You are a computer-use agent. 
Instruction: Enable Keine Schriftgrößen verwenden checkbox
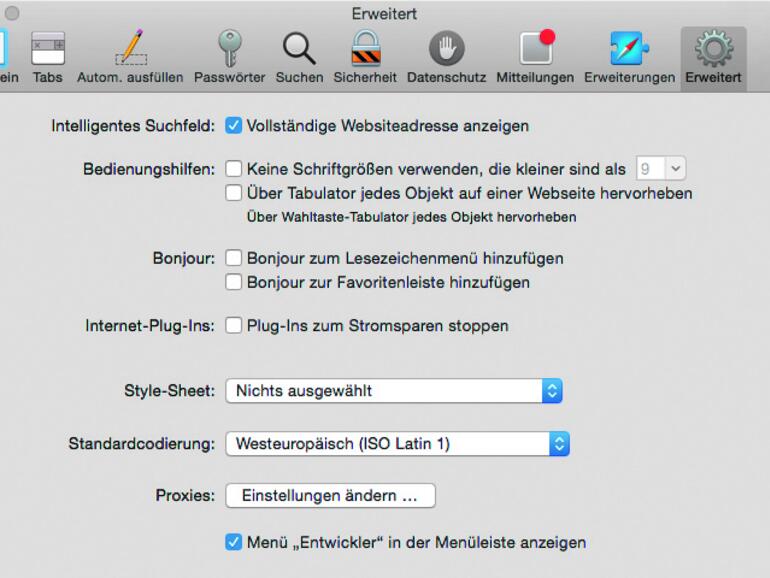coord(233,169)
